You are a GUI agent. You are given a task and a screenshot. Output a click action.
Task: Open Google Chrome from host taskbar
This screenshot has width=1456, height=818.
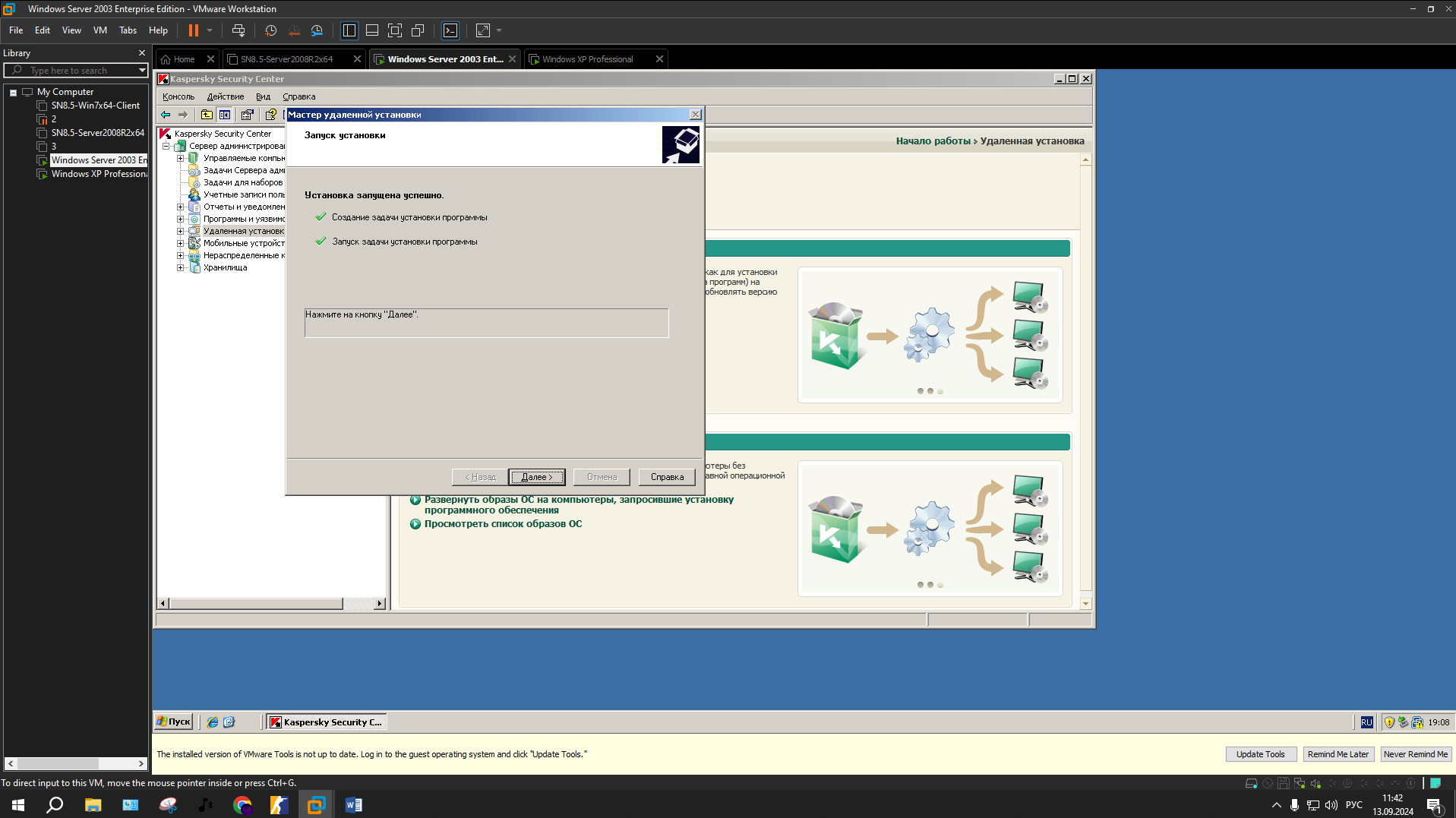[x=242, y=805]
